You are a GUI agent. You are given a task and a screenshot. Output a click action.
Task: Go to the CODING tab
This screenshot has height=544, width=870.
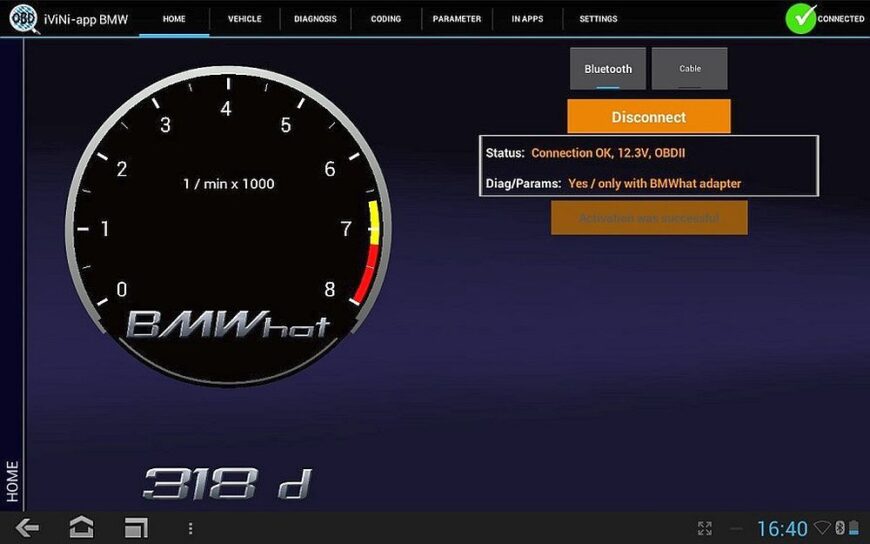click(385, 19)
